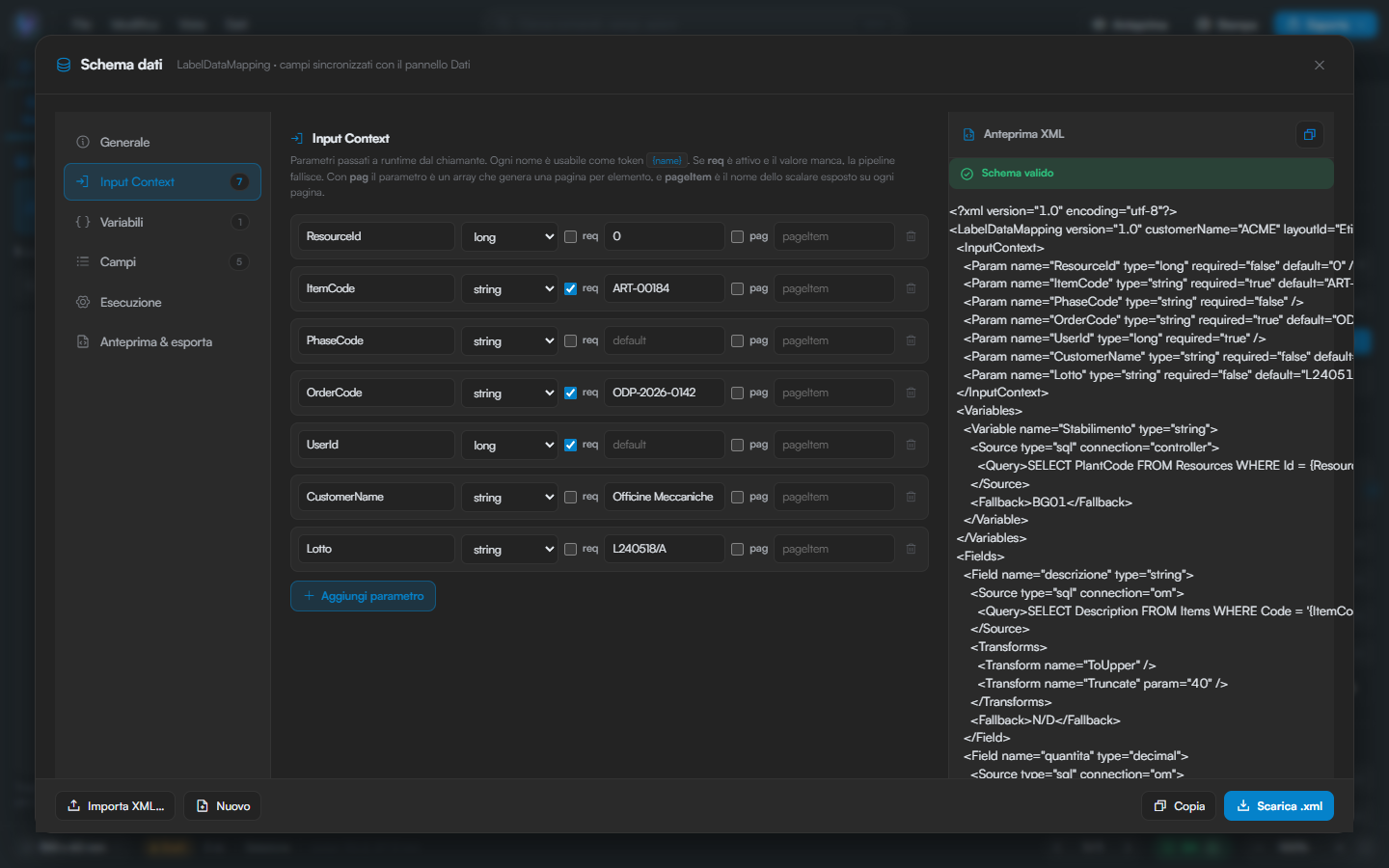Screen dimensions: 1389x868
Task: Open type dropdown for CustomerName
Action: [509, 497]
